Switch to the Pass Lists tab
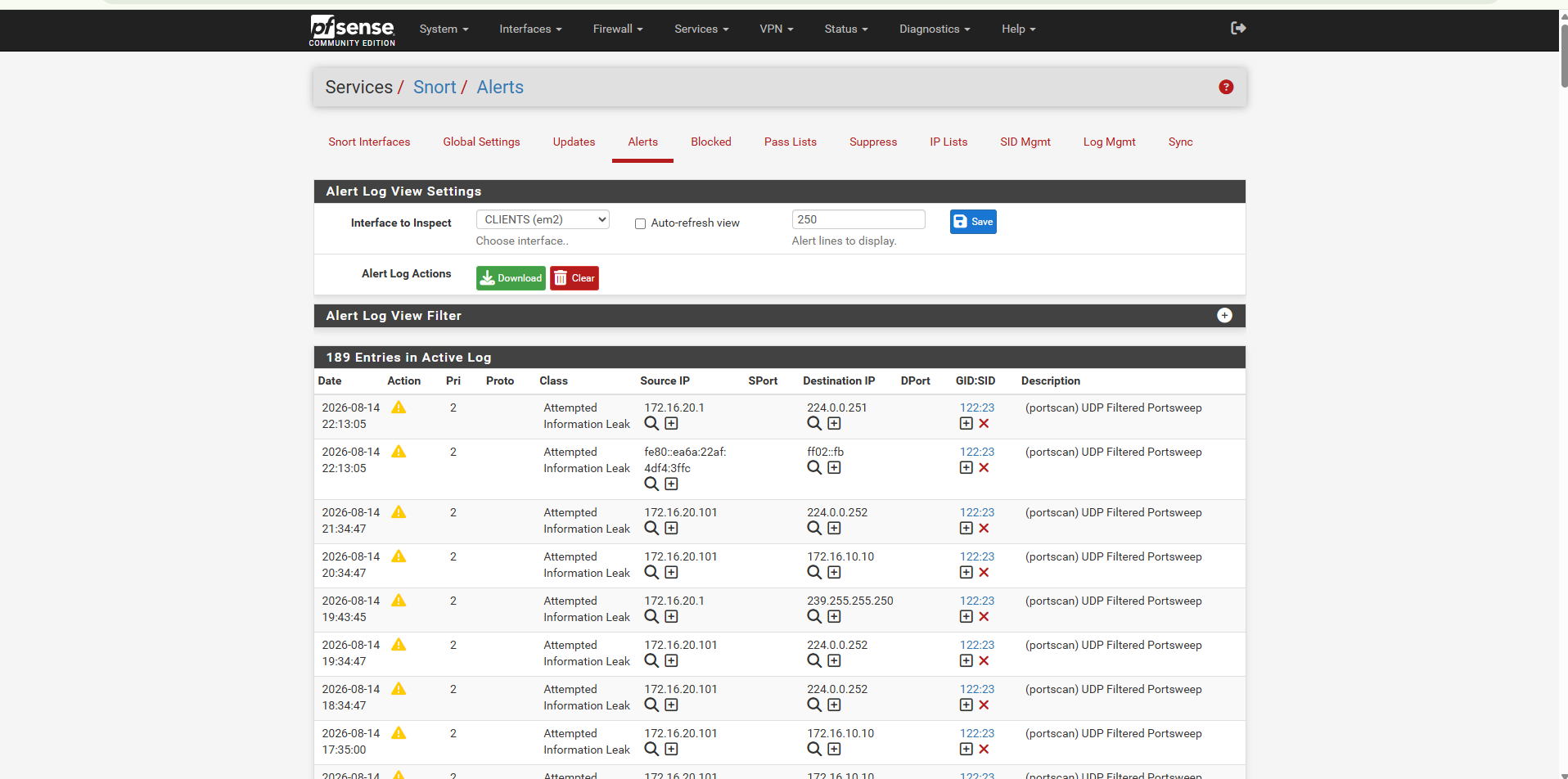1568x779 pixels. point(791,142)
